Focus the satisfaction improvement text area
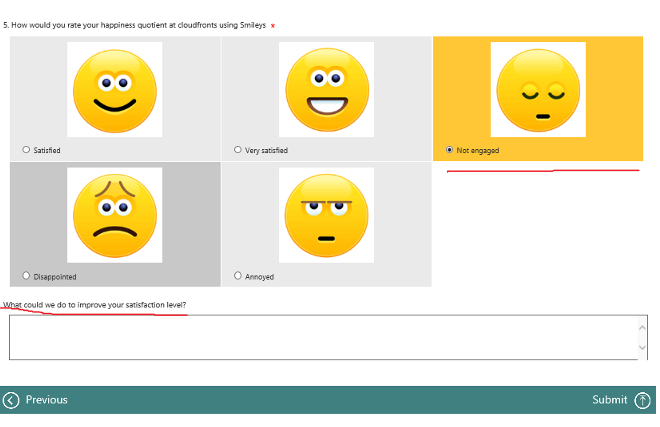The width and height of the screenshot is (660, 427). pyautogui.click(x=322, y=337)
